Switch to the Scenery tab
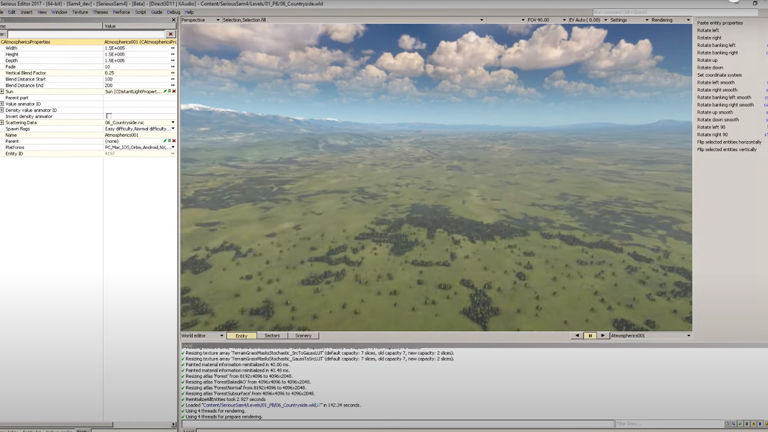This screenshot has width=768, height=432. click(x=303, y=336)
